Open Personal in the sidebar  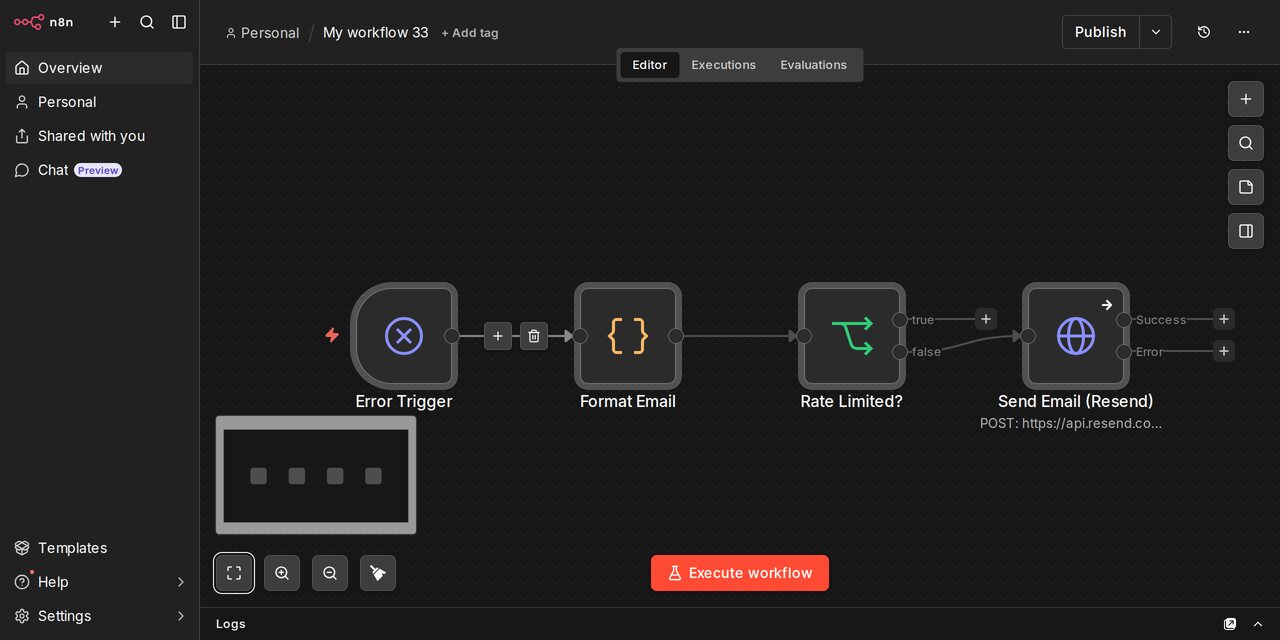[x=99, y=102]
